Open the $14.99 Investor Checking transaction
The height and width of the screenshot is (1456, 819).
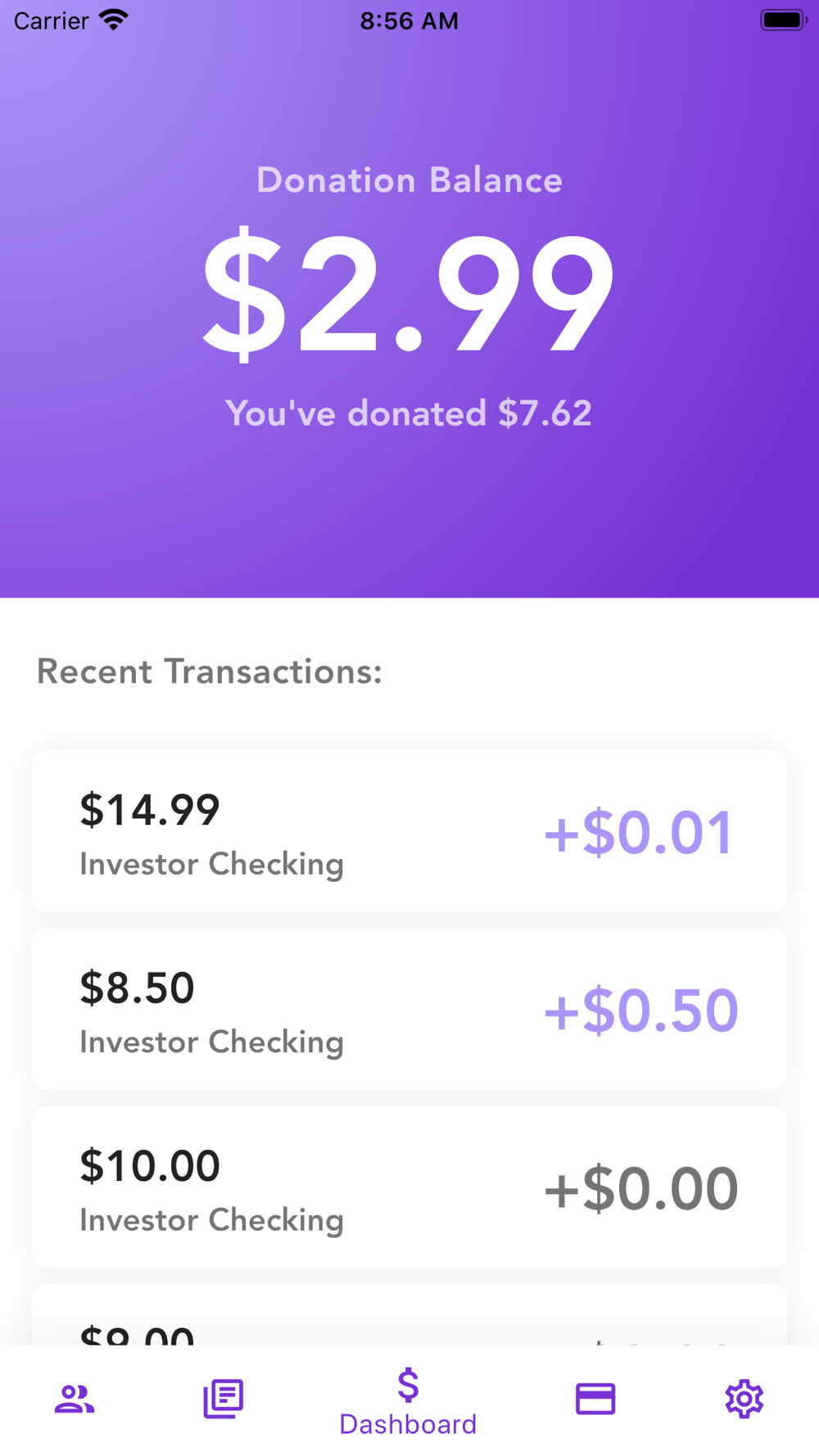(409, 831)
